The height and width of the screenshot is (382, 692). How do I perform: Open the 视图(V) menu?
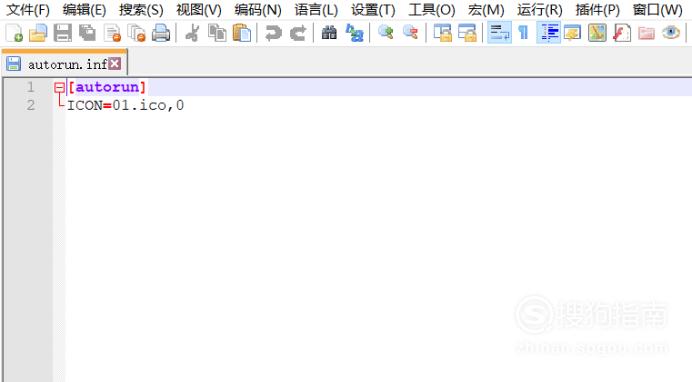(199, 10)
